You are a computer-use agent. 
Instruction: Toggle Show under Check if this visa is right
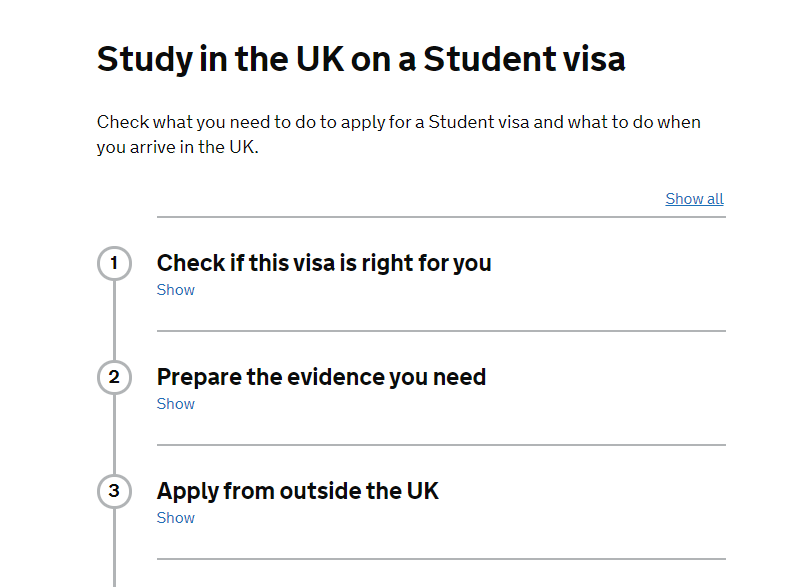pos(176,290)
